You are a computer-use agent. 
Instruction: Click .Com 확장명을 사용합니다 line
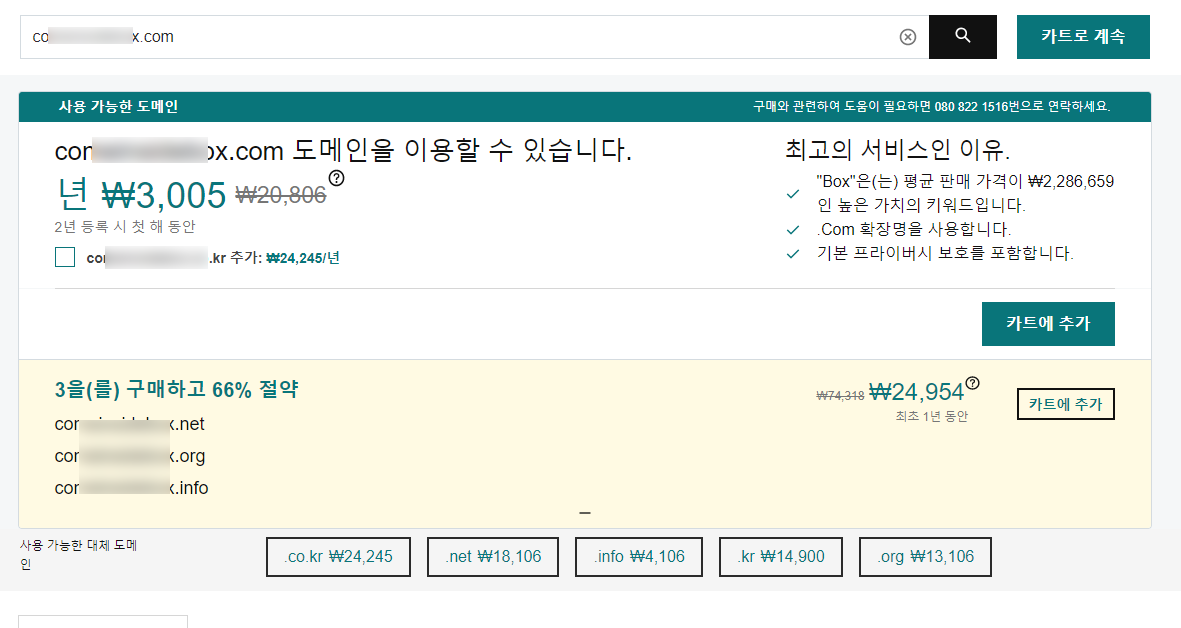pos(914,229)
